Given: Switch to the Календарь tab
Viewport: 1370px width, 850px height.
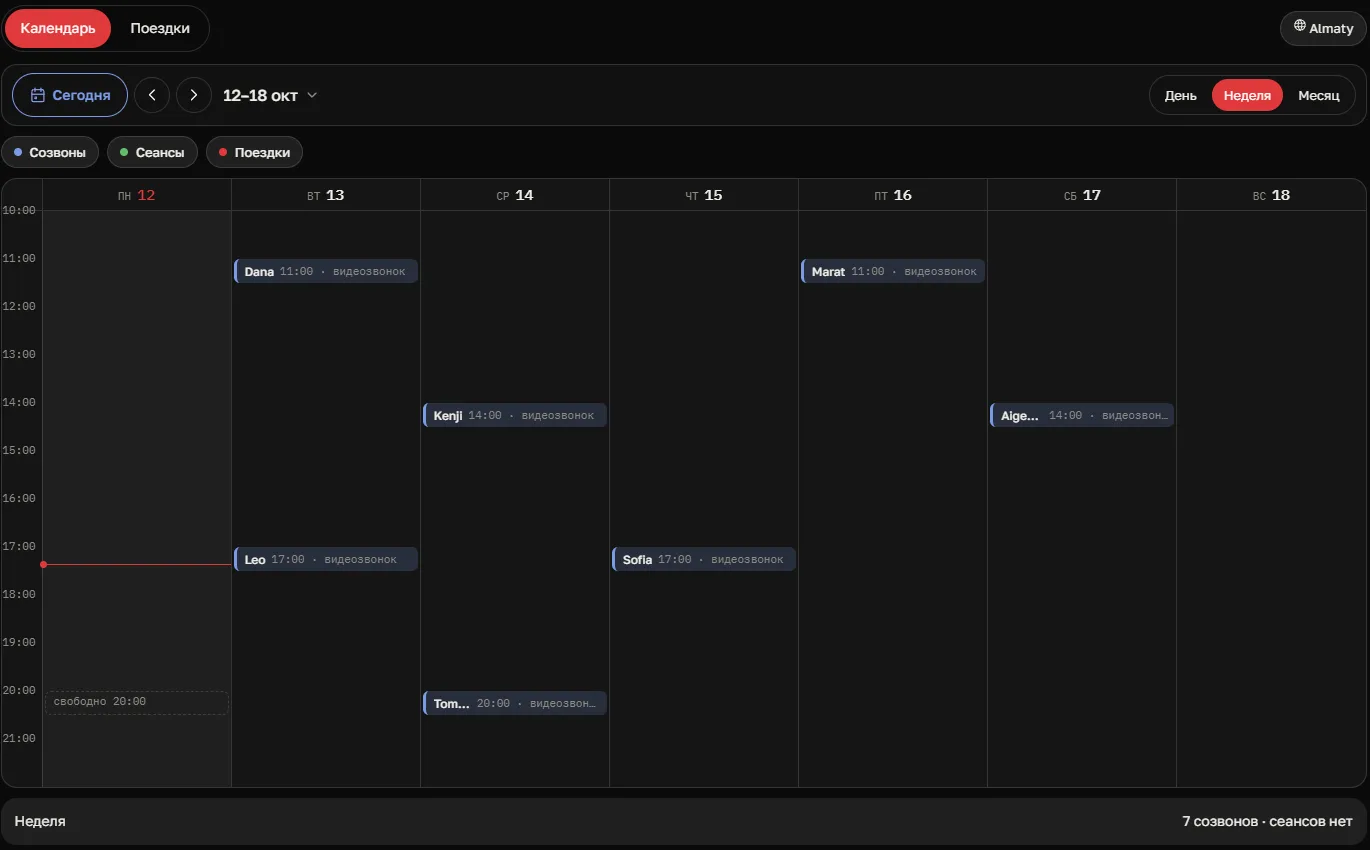Looking at the screenshot, I should click(x=58, y=28).
